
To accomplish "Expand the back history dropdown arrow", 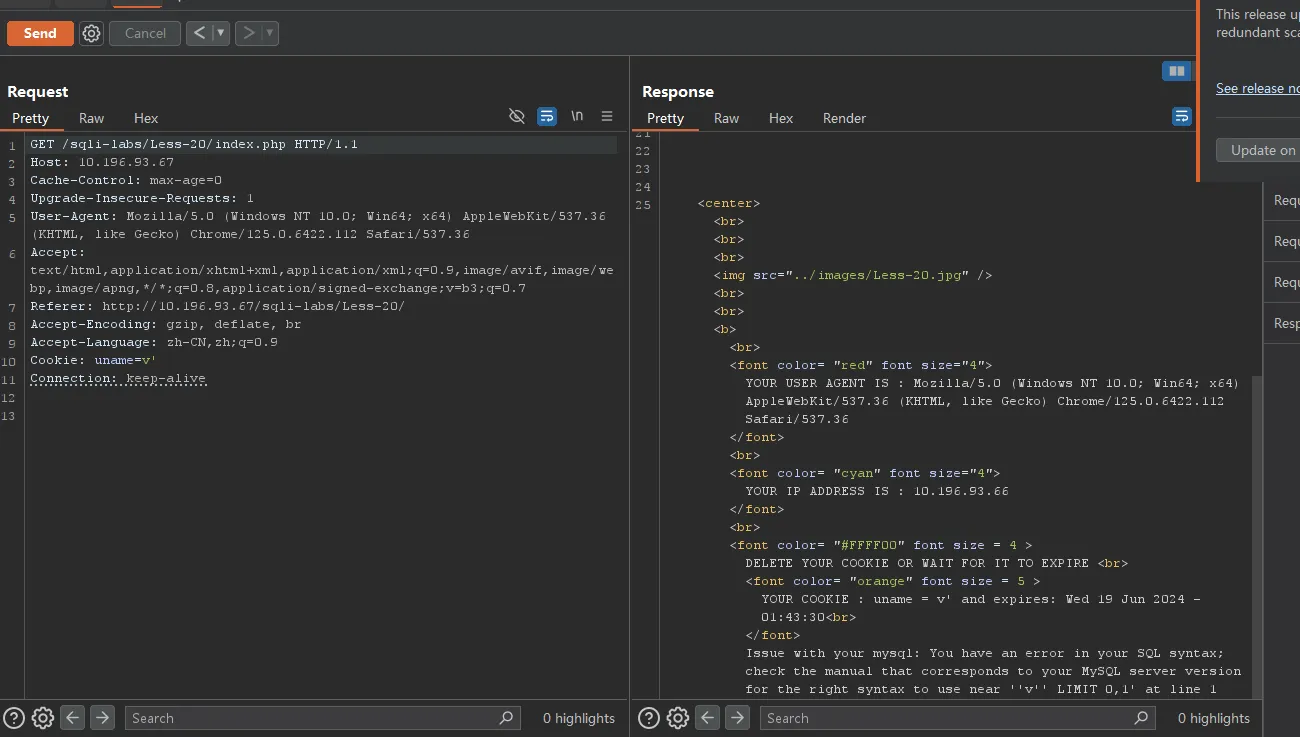I will tap(220, 33).
